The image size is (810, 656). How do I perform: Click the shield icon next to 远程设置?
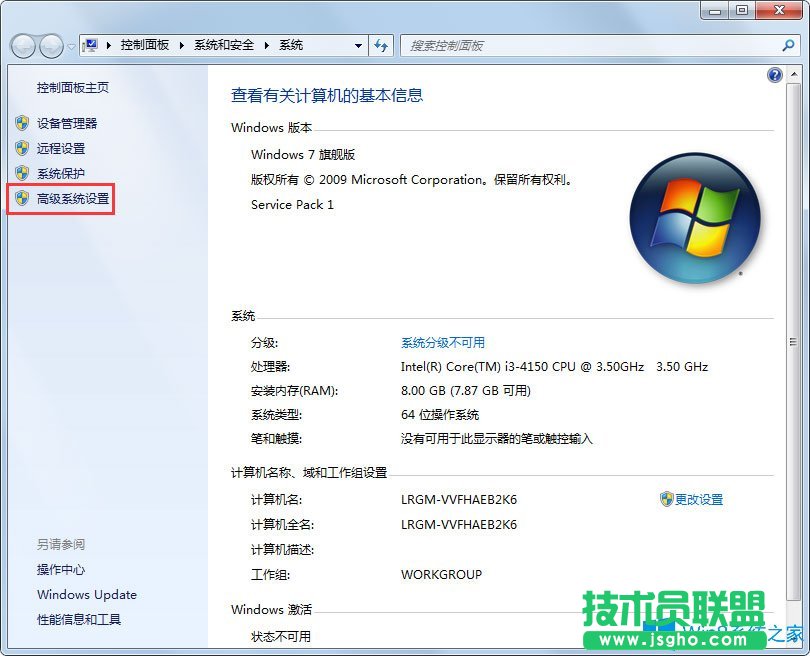pos(22,149)
